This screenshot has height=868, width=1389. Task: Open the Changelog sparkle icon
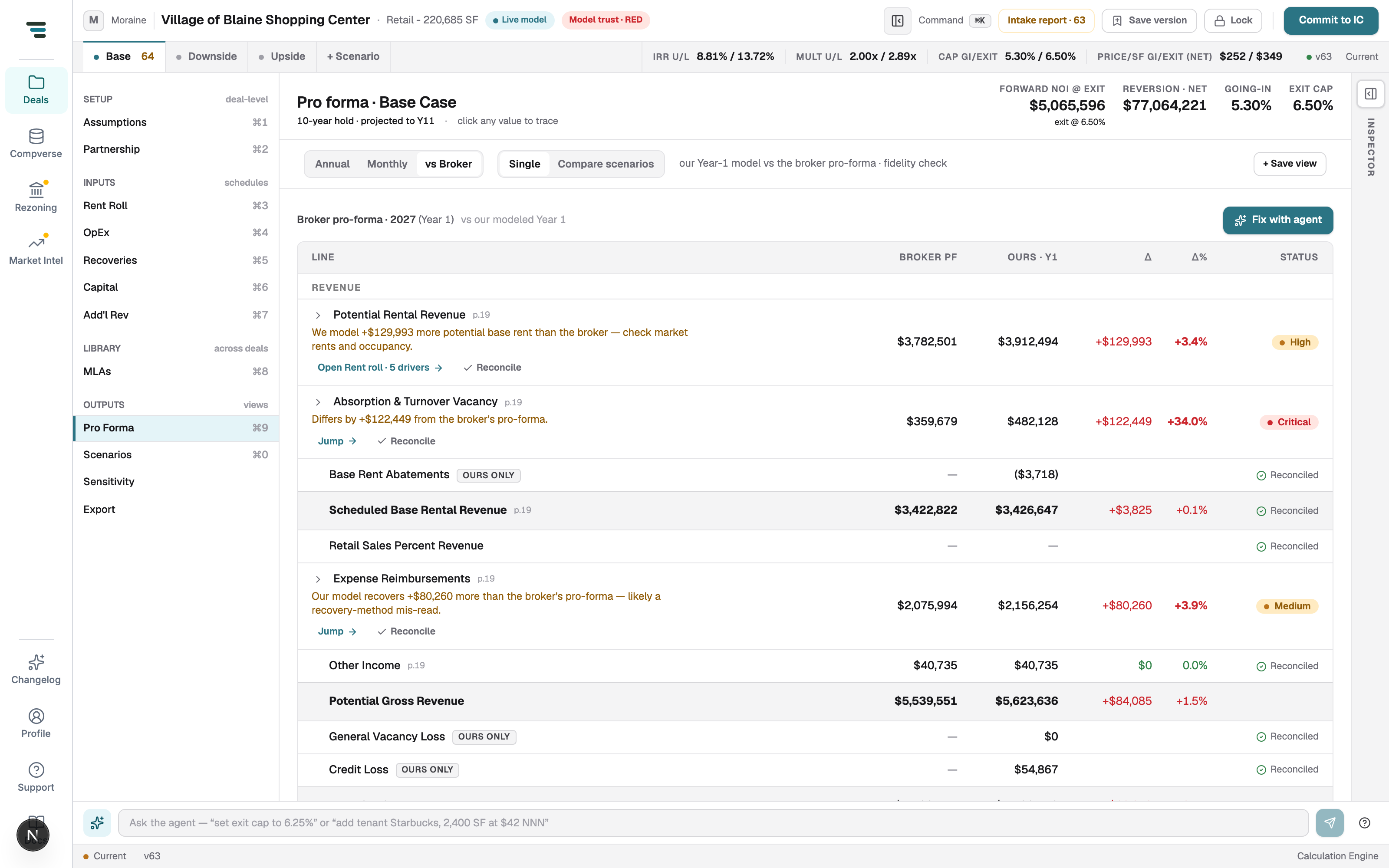[x=36, y=662]
